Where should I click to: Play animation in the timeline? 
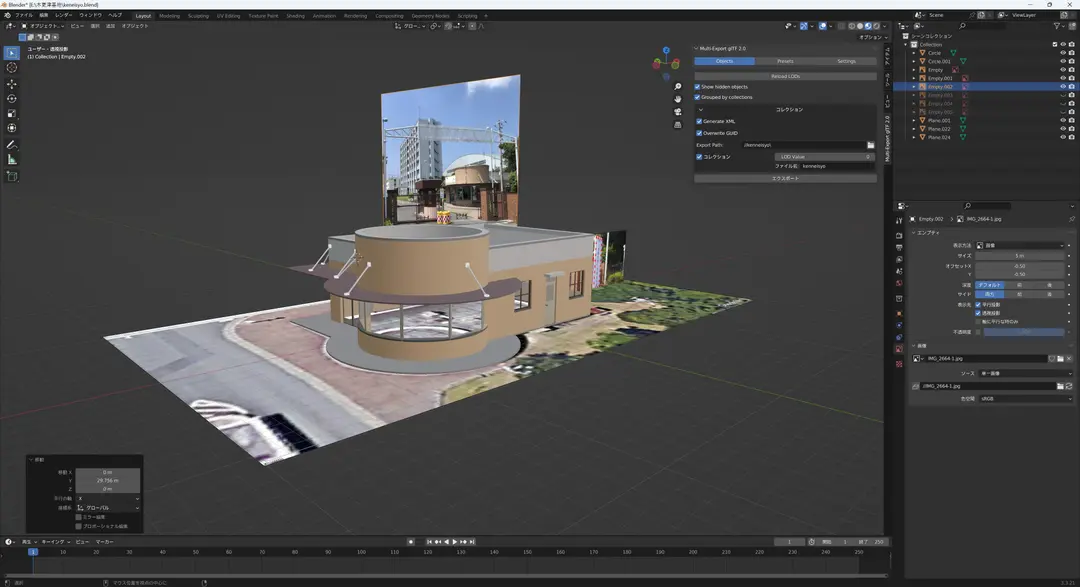(455, 542)
